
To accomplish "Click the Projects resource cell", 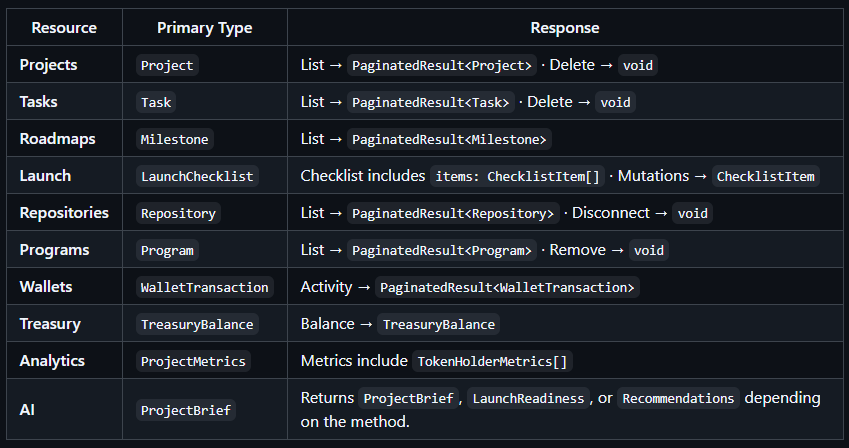I will pyautogui.click(x=64, y=64).
